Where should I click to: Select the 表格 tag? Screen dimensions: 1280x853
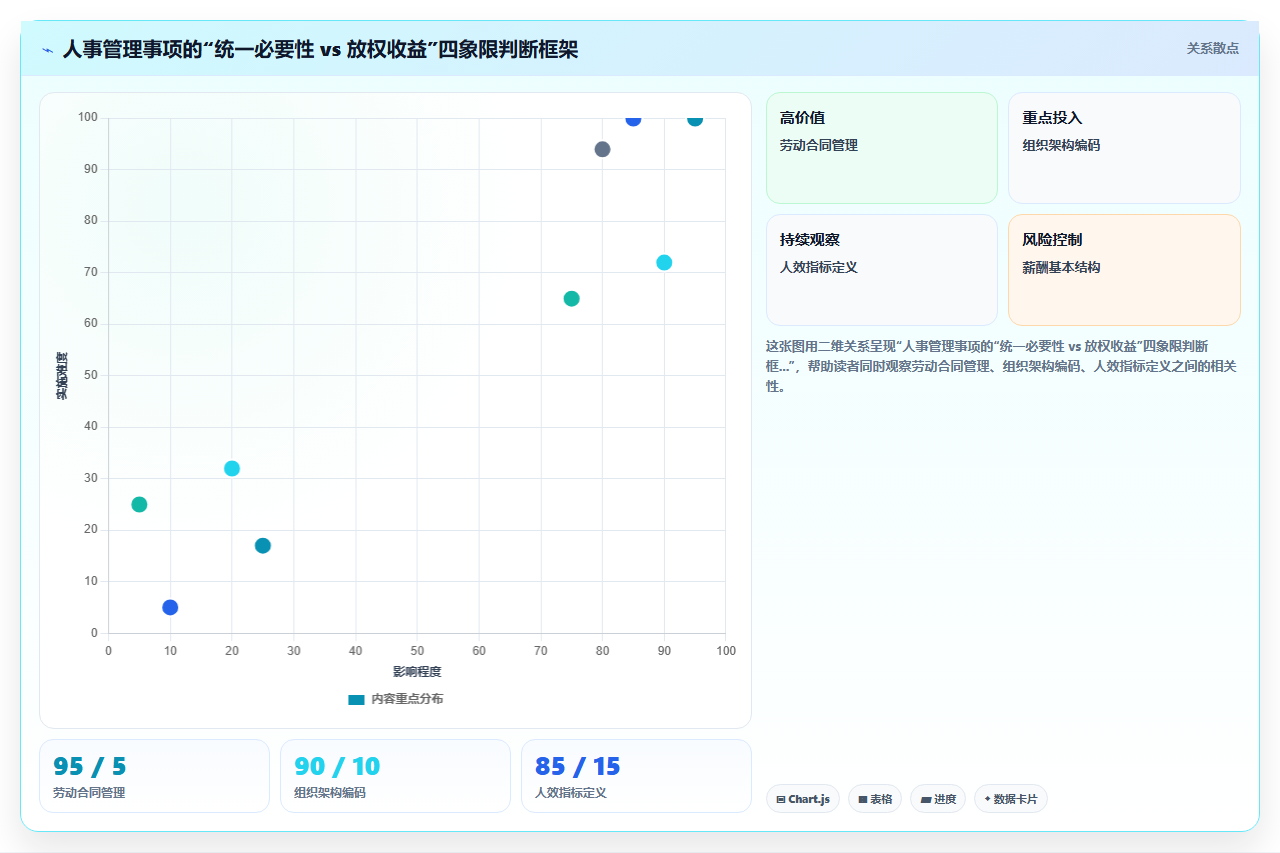coord(875,799)
